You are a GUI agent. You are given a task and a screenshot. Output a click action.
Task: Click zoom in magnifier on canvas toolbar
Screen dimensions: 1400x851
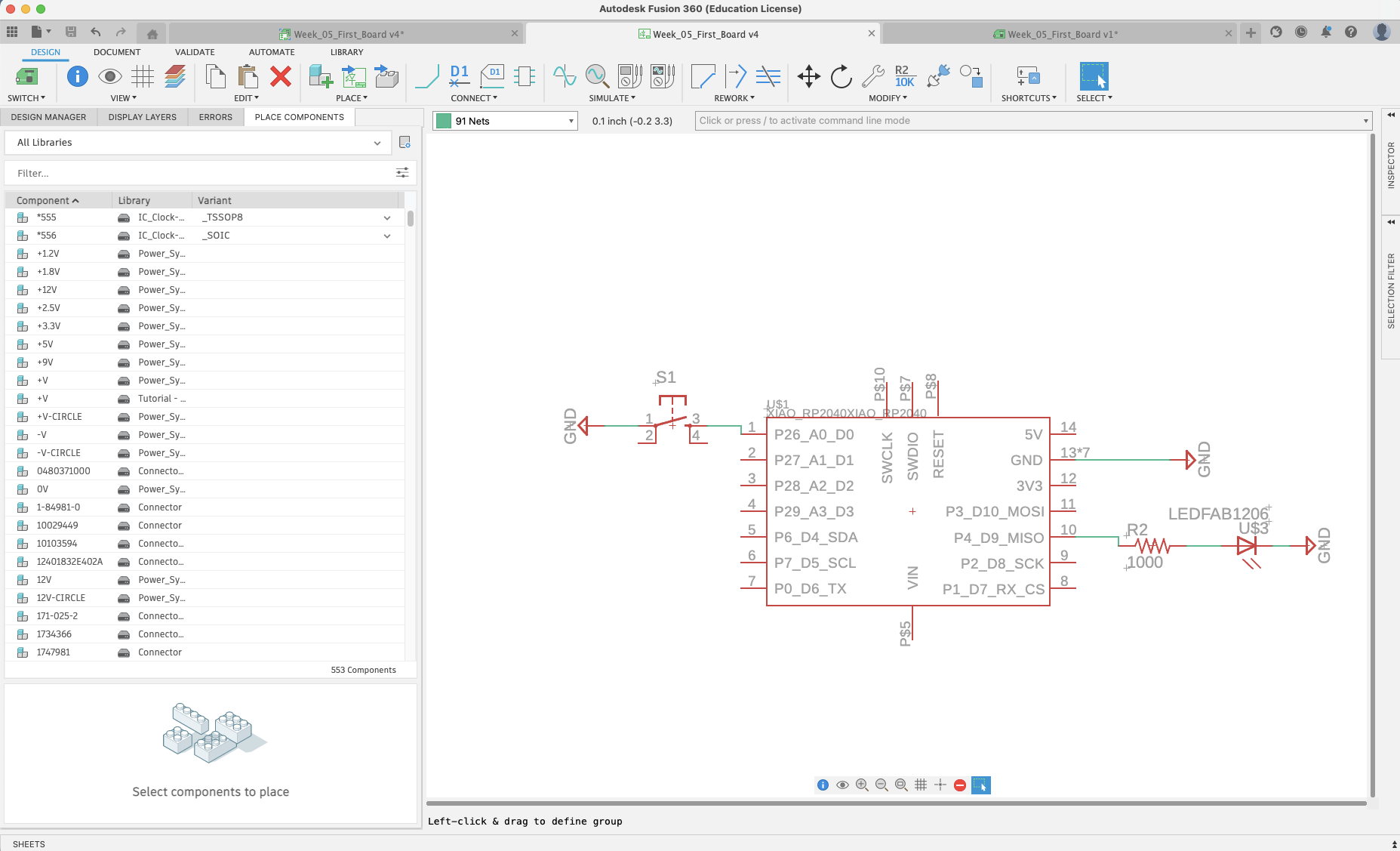(862, 785)
